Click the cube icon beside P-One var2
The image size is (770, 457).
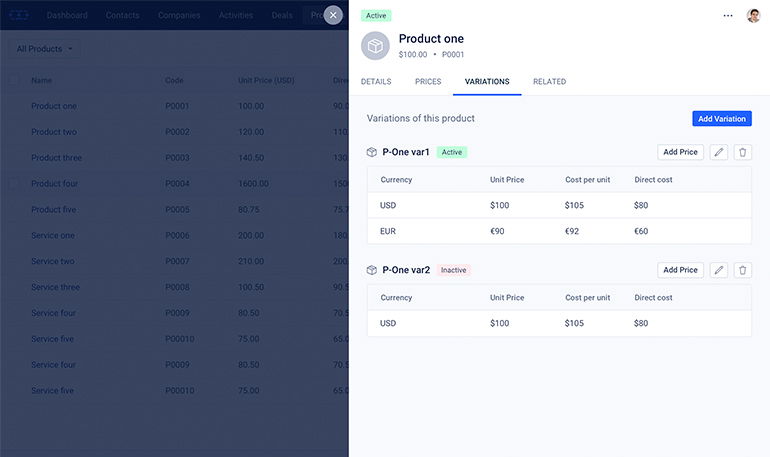click(372, 270)
